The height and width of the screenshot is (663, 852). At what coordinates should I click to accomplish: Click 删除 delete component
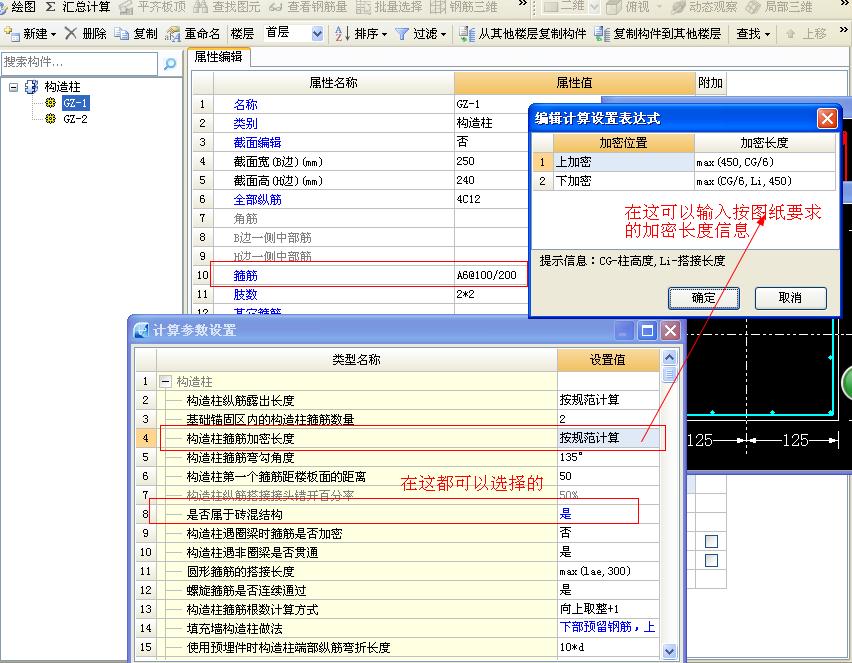coord(86,34)
